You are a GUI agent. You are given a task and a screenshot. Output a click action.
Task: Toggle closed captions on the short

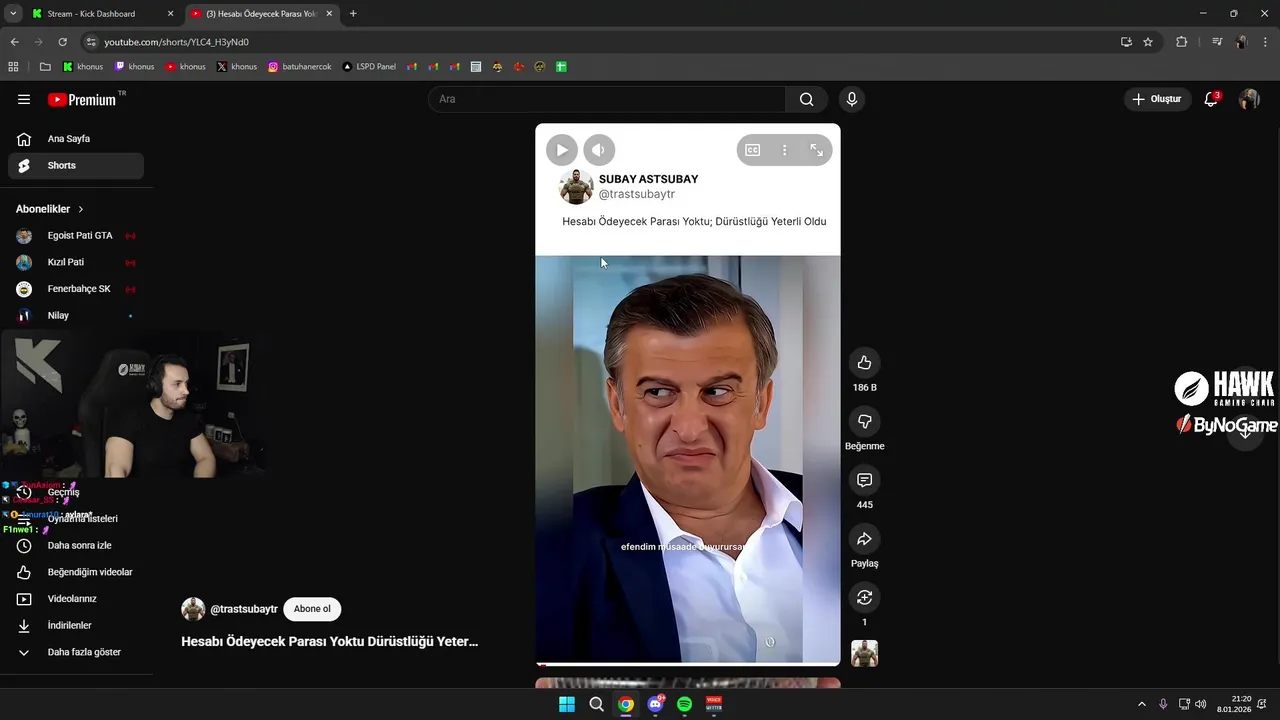752,150
